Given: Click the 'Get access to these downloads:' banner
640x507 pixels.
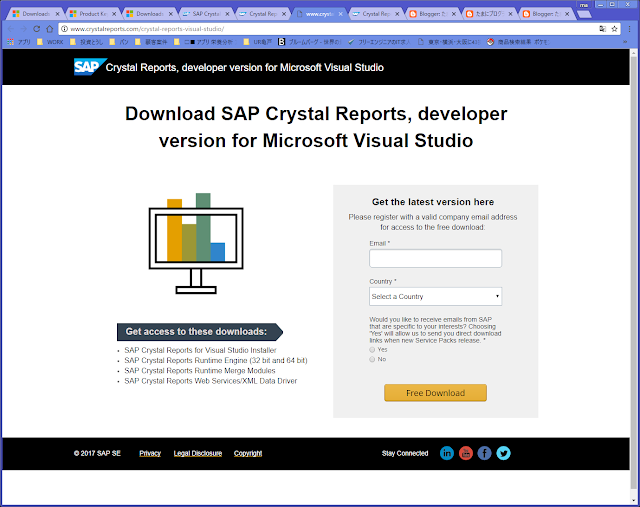Looking at the screenshot, I should click(x=200, y=332).
